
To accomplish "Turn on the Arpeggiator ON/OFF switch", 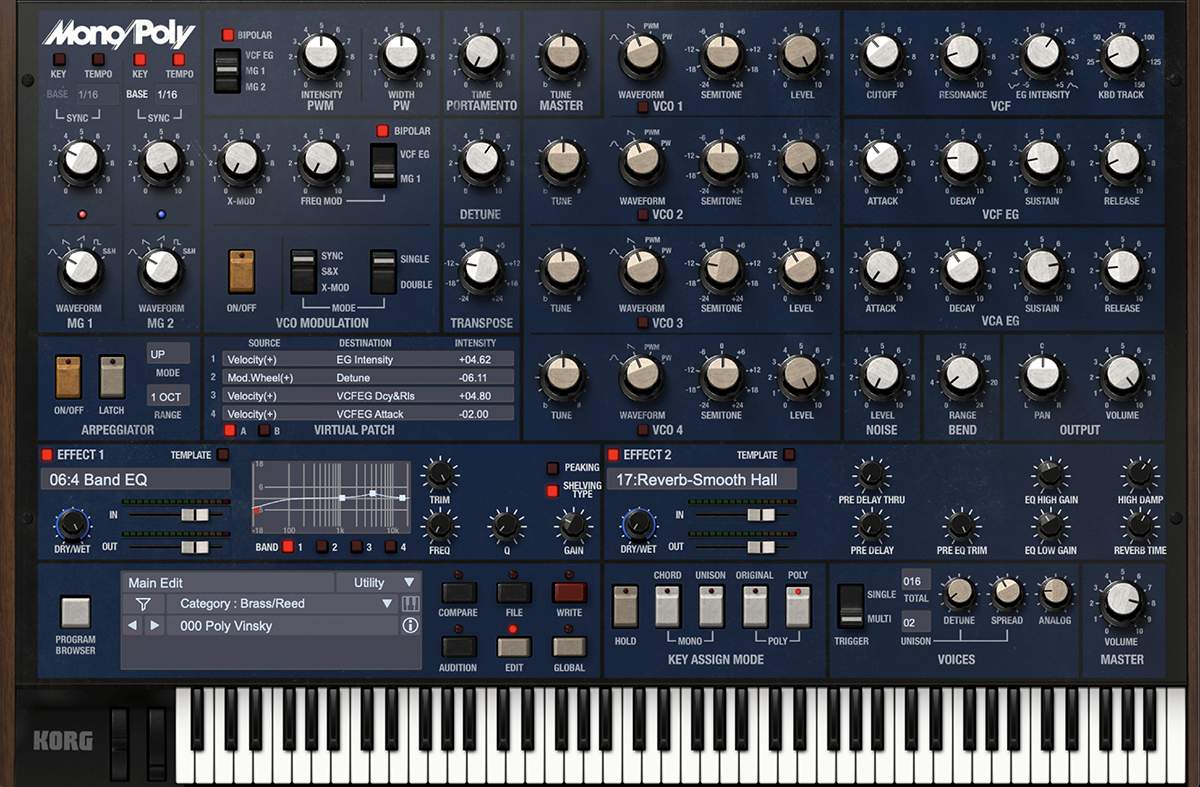I will pos(68,376).
